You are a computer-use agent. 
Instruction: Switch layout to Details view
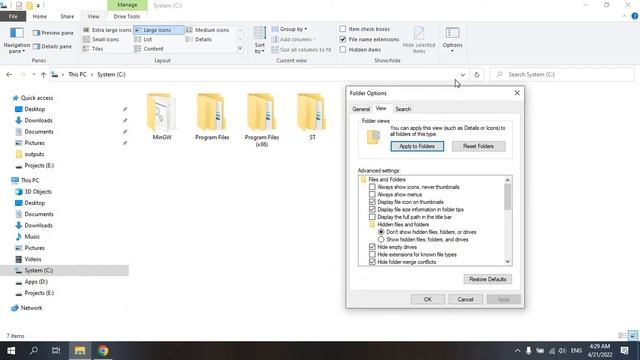(199, 39)
